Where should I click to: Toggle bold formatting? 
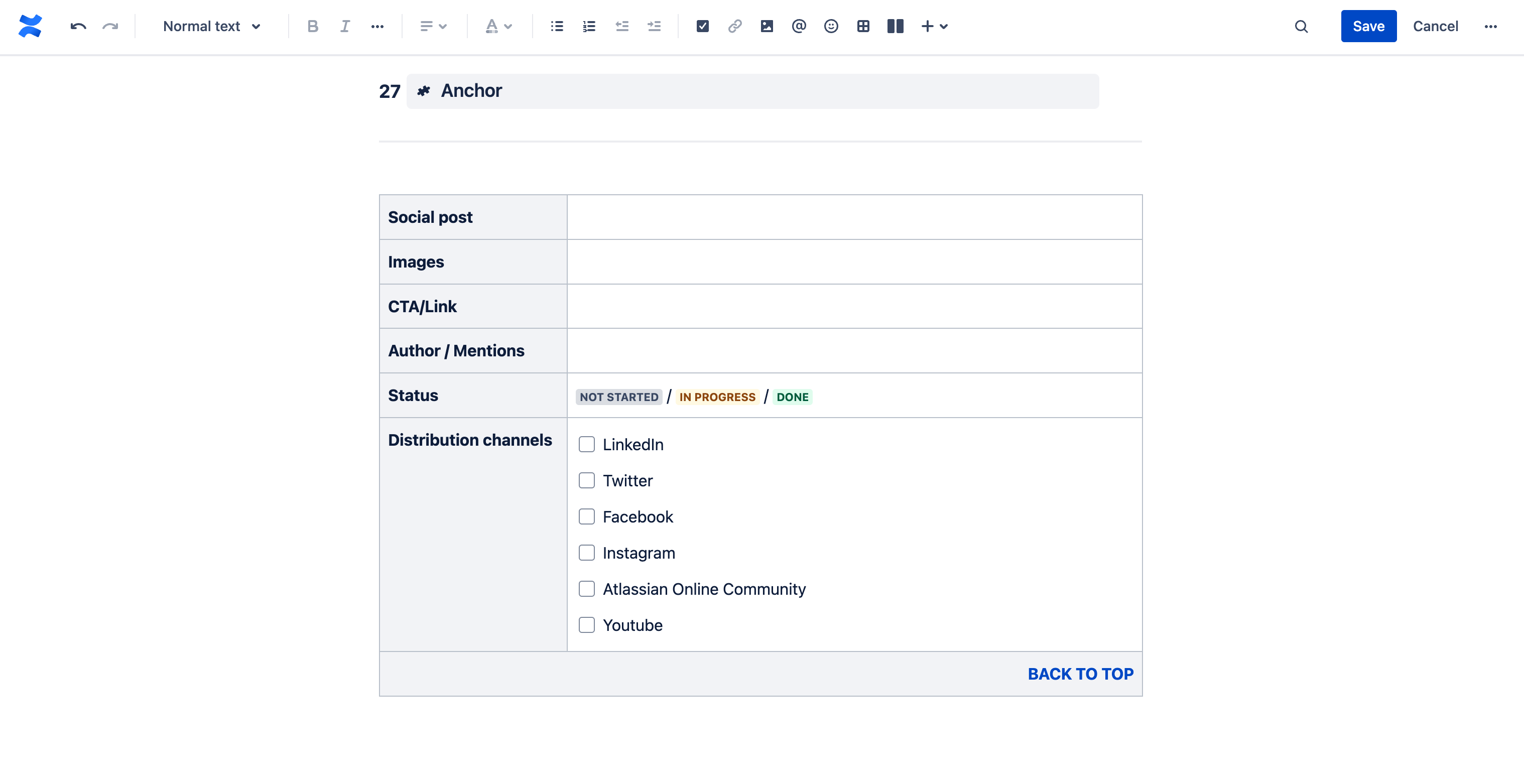[x=313, y=26]
